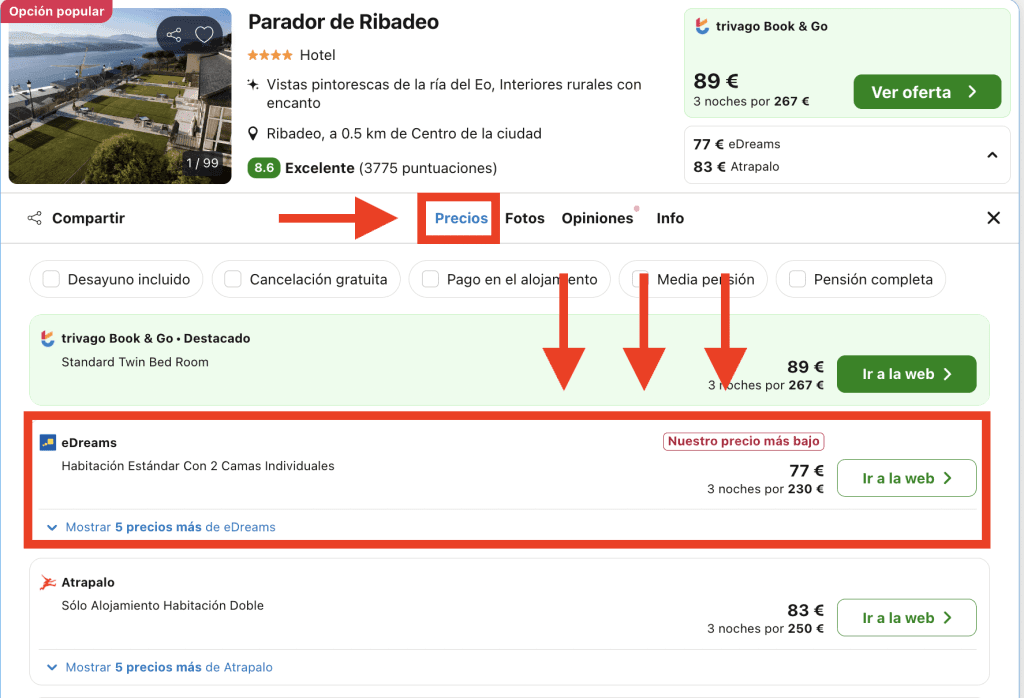1024x698 pixels.
Task: Toggle the Pensión completa filter
Action: tap(797, 280)
